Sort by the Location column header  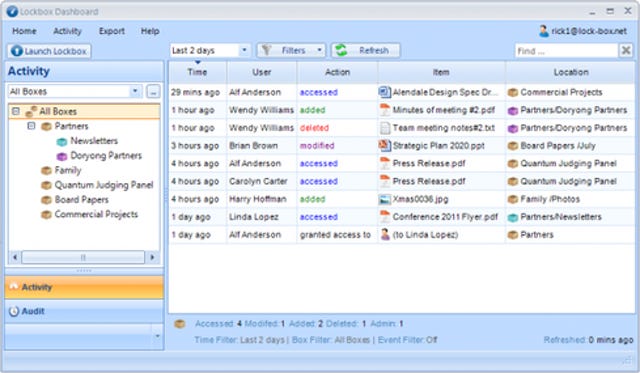point(571,72)
